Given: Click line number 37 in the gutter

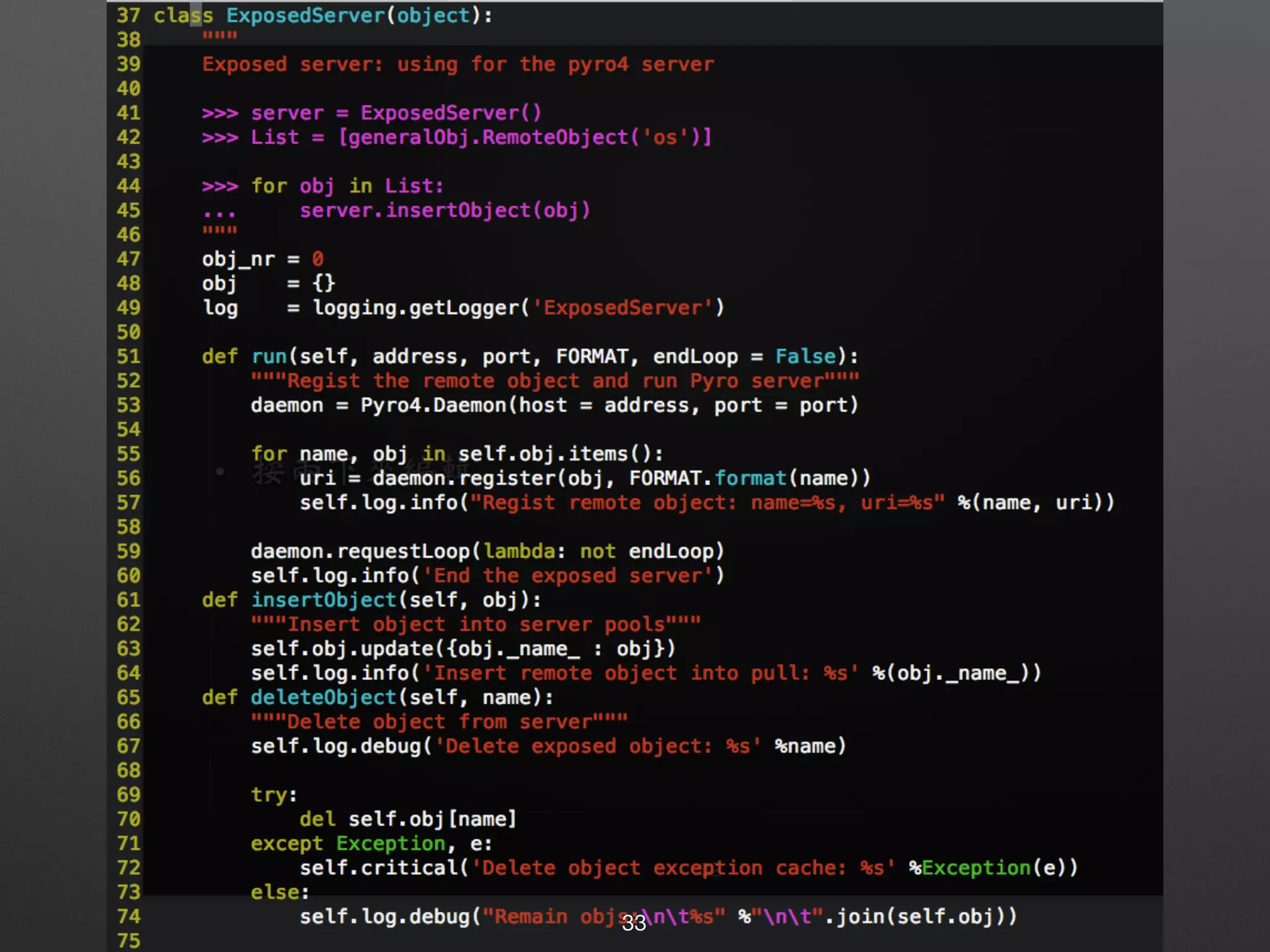Looking at the screenshot, I should (x=128, y=15).
